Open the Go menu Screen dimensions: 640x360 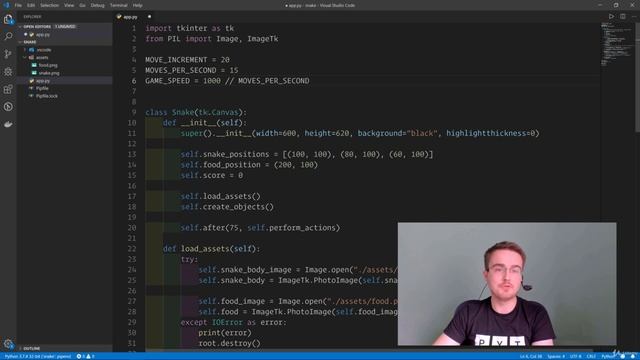82,5
